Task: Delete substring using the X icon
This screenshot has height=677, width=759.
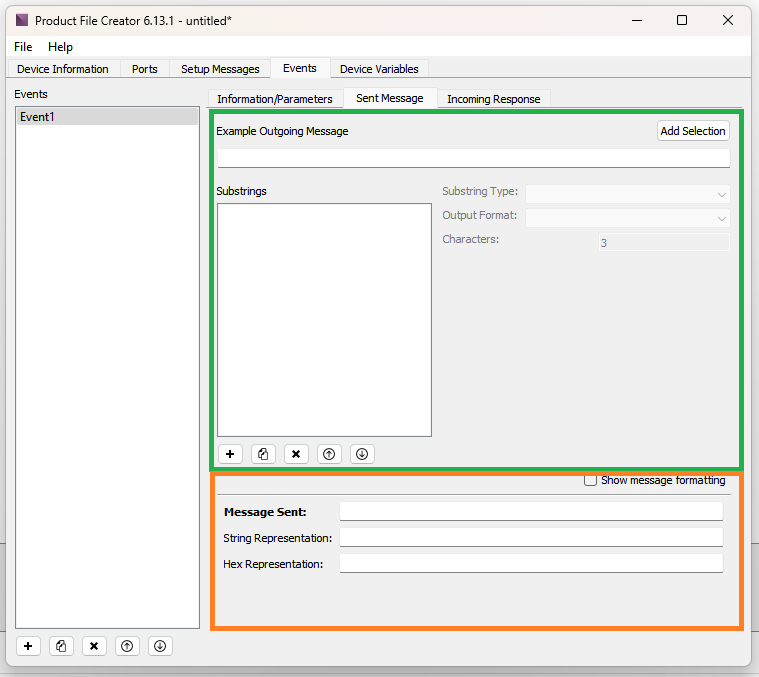Action: click(296, 454)
